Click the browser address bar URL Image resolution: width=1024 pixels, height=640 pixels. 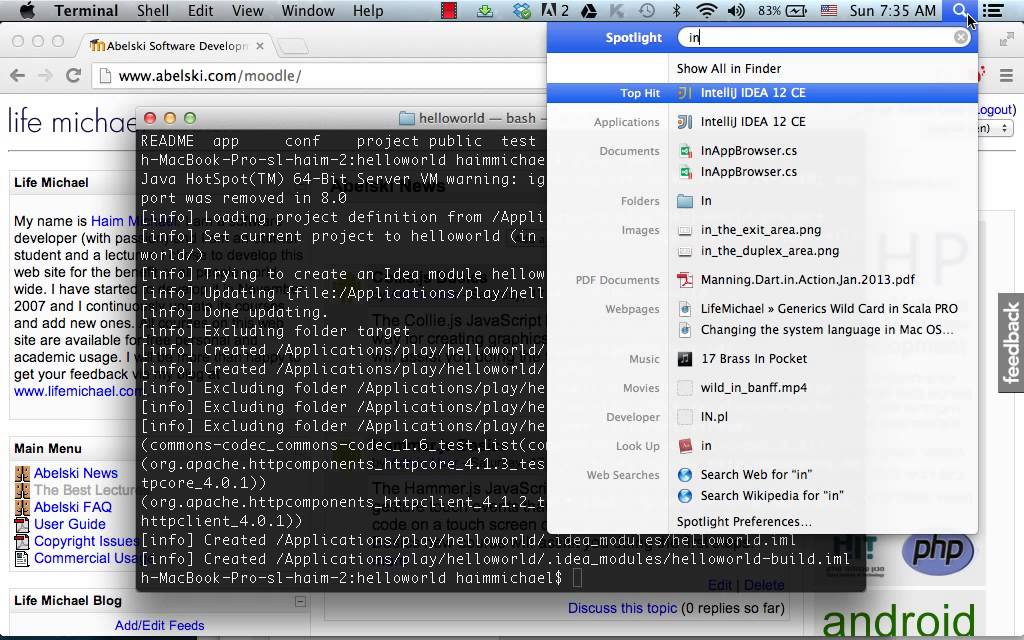tap(210, 76)
